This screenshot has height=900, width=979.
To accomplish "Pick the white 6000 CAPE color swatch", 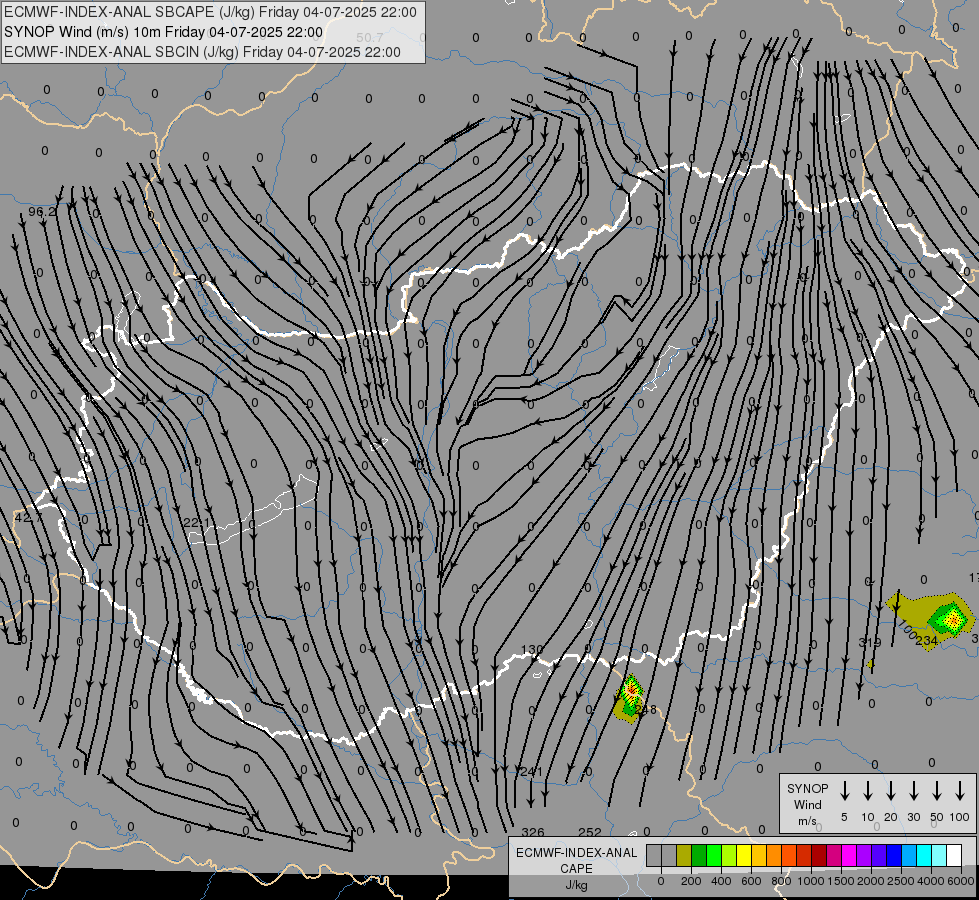I will (x=954, y=855).
